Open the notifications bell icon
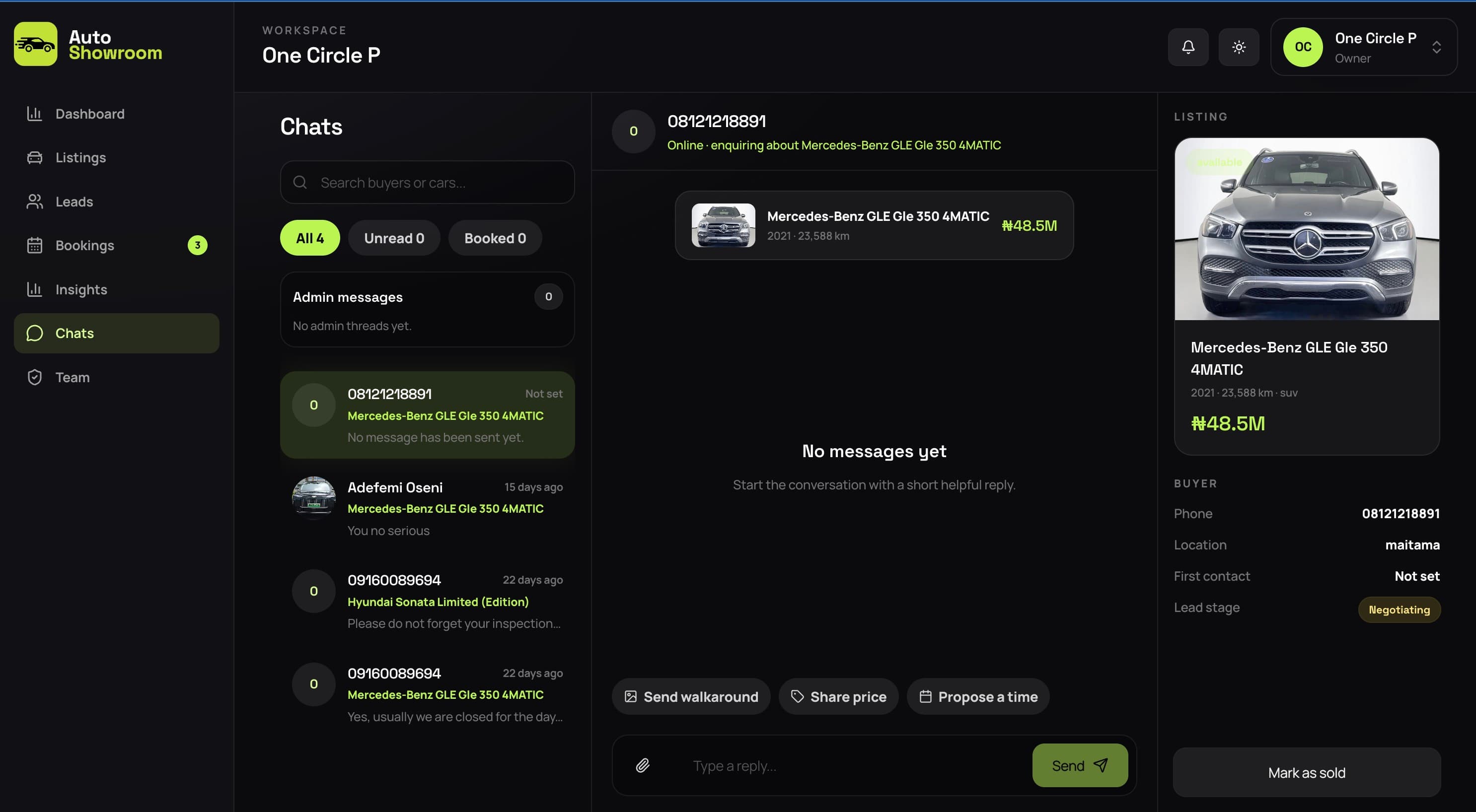This screenshot has width=1476, height=812. 1188,47
